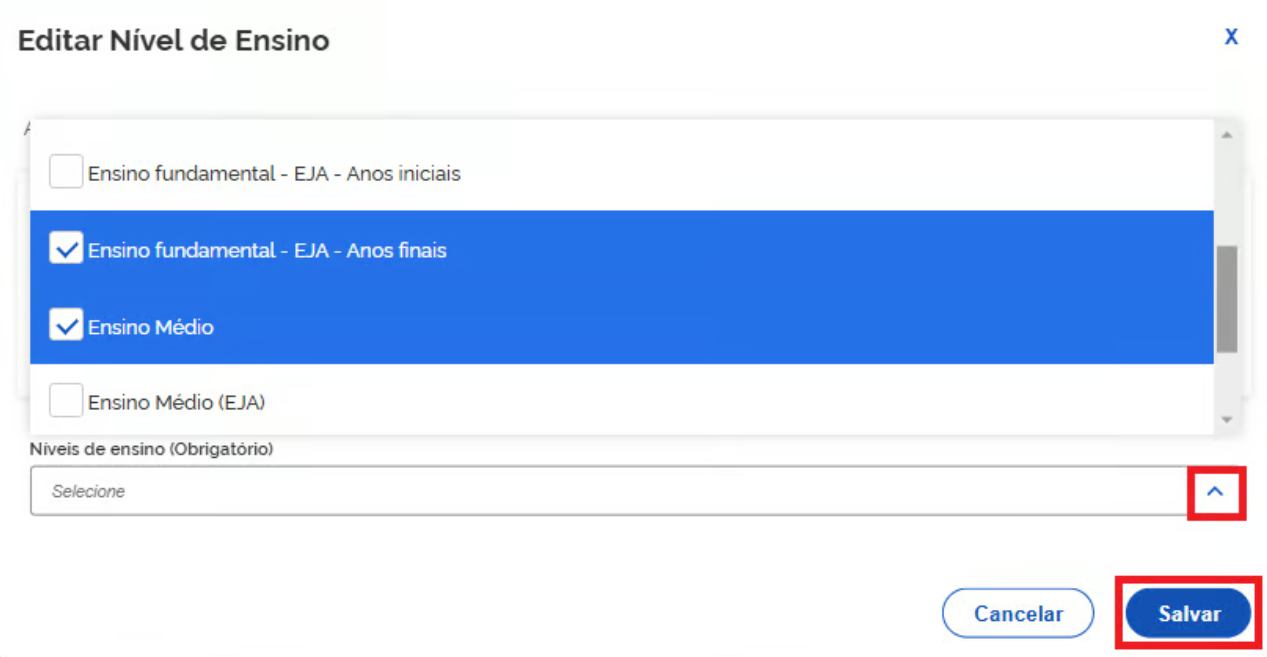The image size is (1267, 657).
Task: Focus the Selecione input field
Action: pos(600,491)
